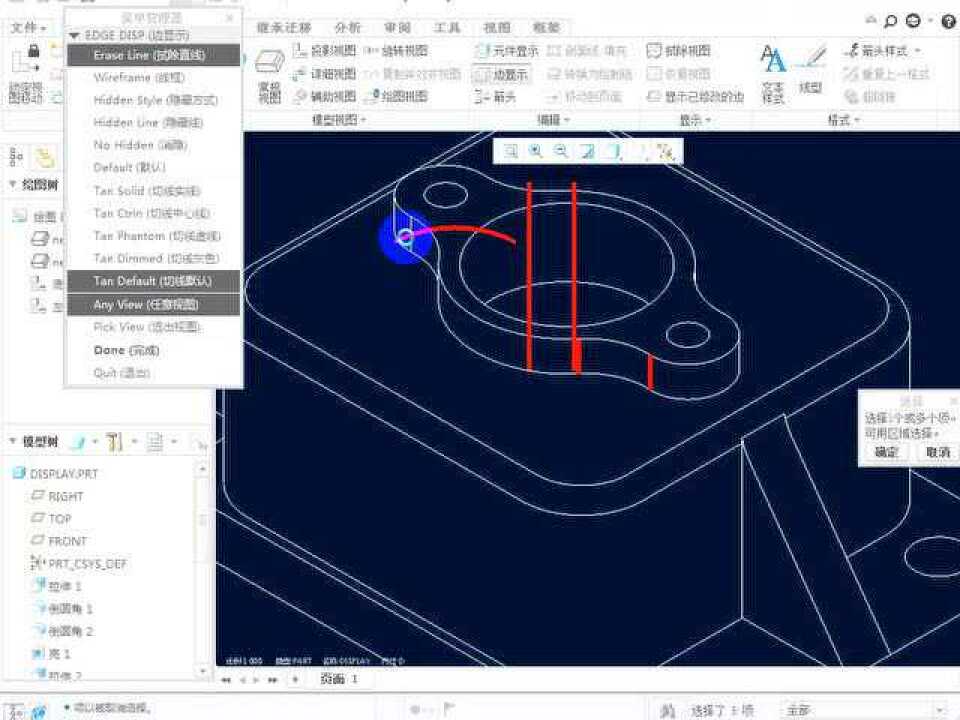
Task: Click zoom out magnifier on graphics toolbar
Action: pos(561,151)
